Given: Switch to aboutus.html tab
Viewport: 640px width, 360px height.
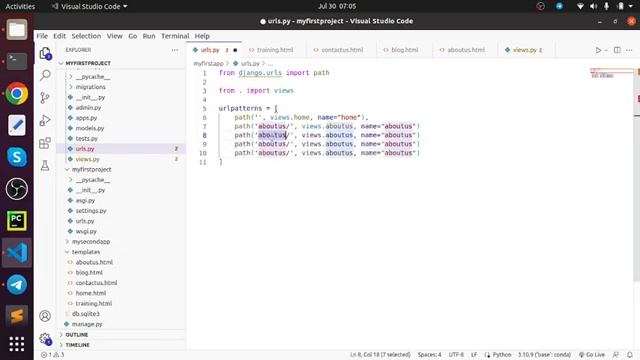Looking at the screenshot, I should click(466, 50).
